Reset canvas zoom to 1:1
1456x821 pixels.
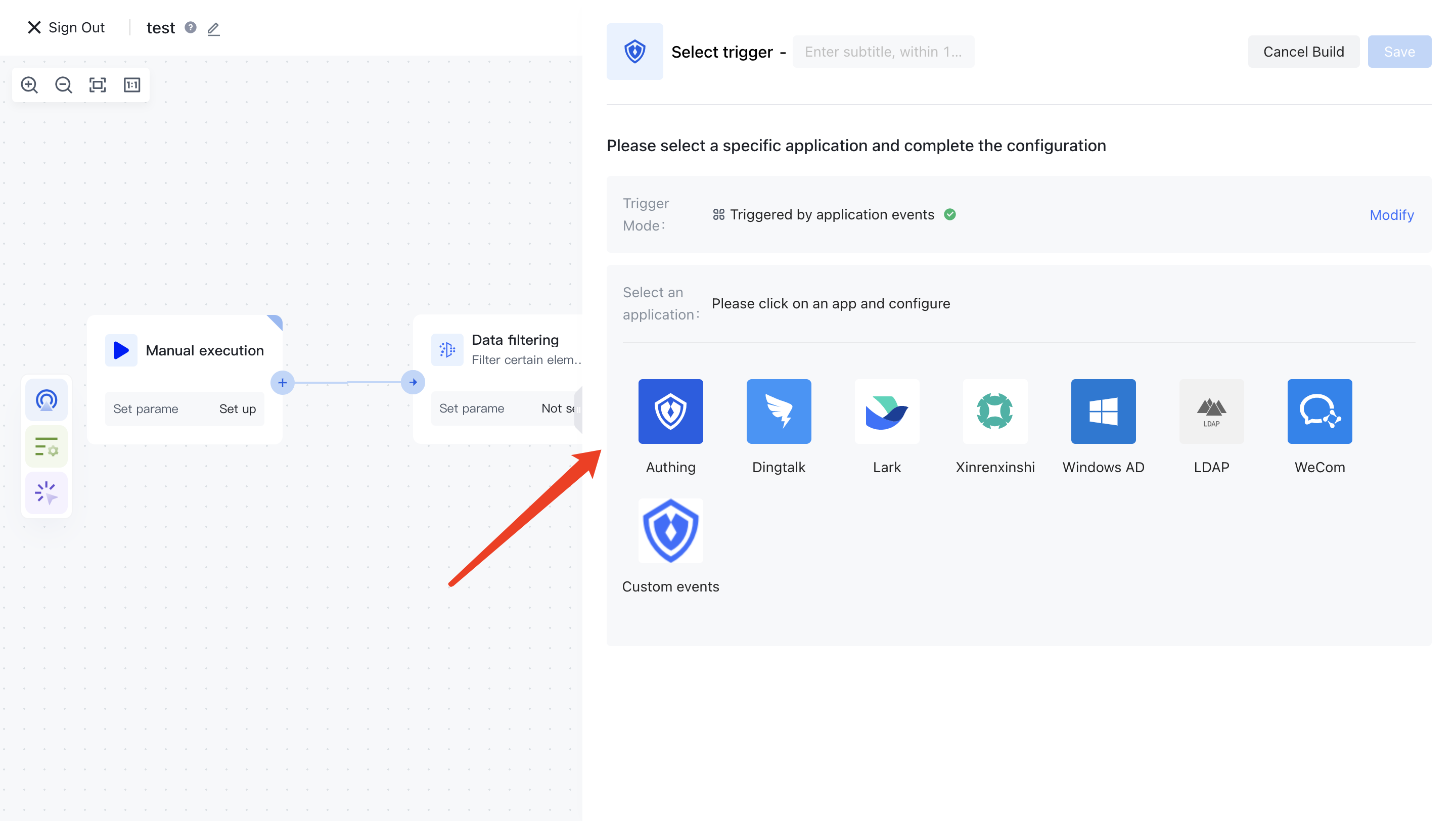[x=131, y=85]
